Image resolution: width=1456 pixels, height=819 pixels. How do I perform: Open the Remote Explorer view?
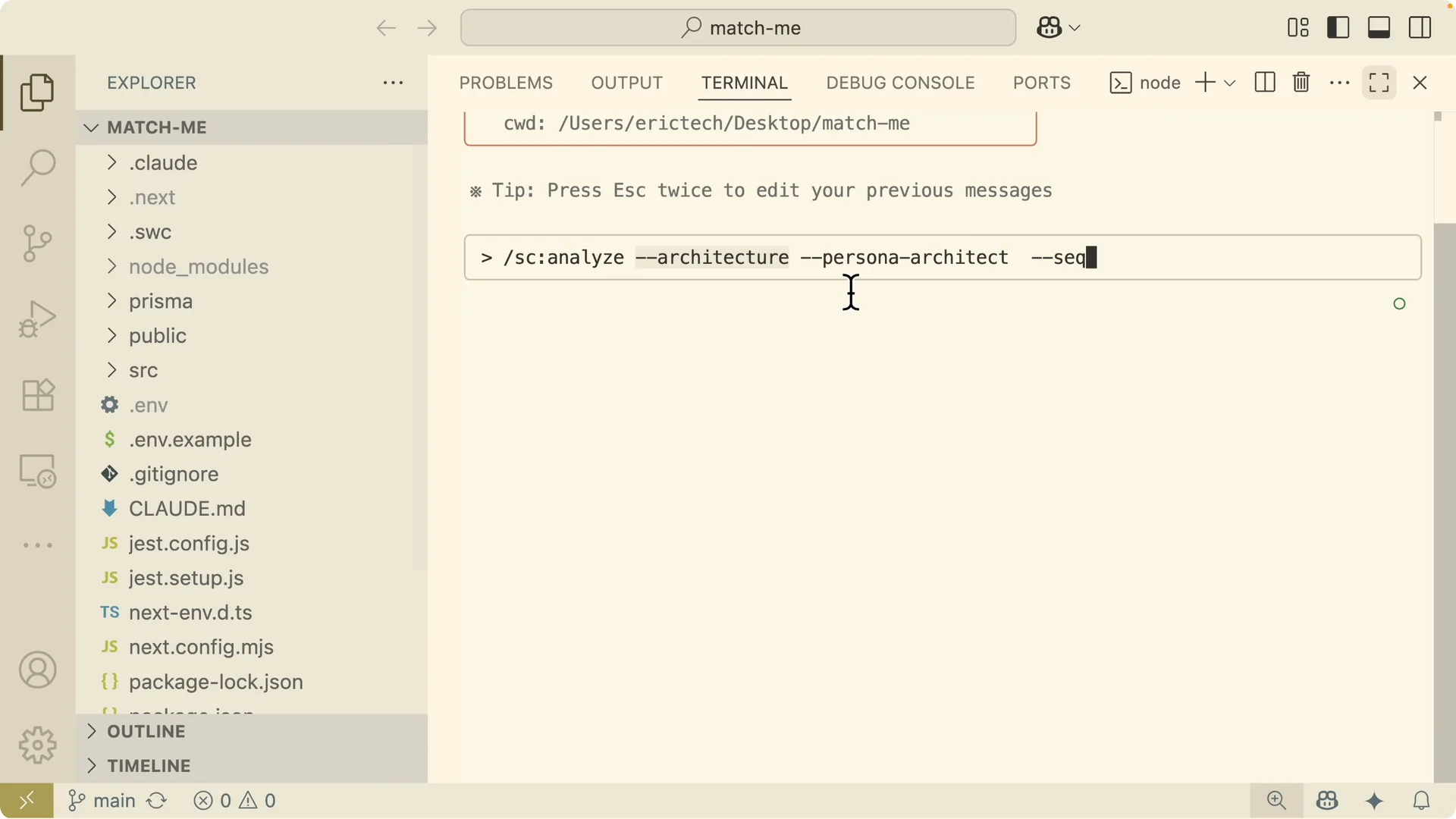click(x=37, y=471)
